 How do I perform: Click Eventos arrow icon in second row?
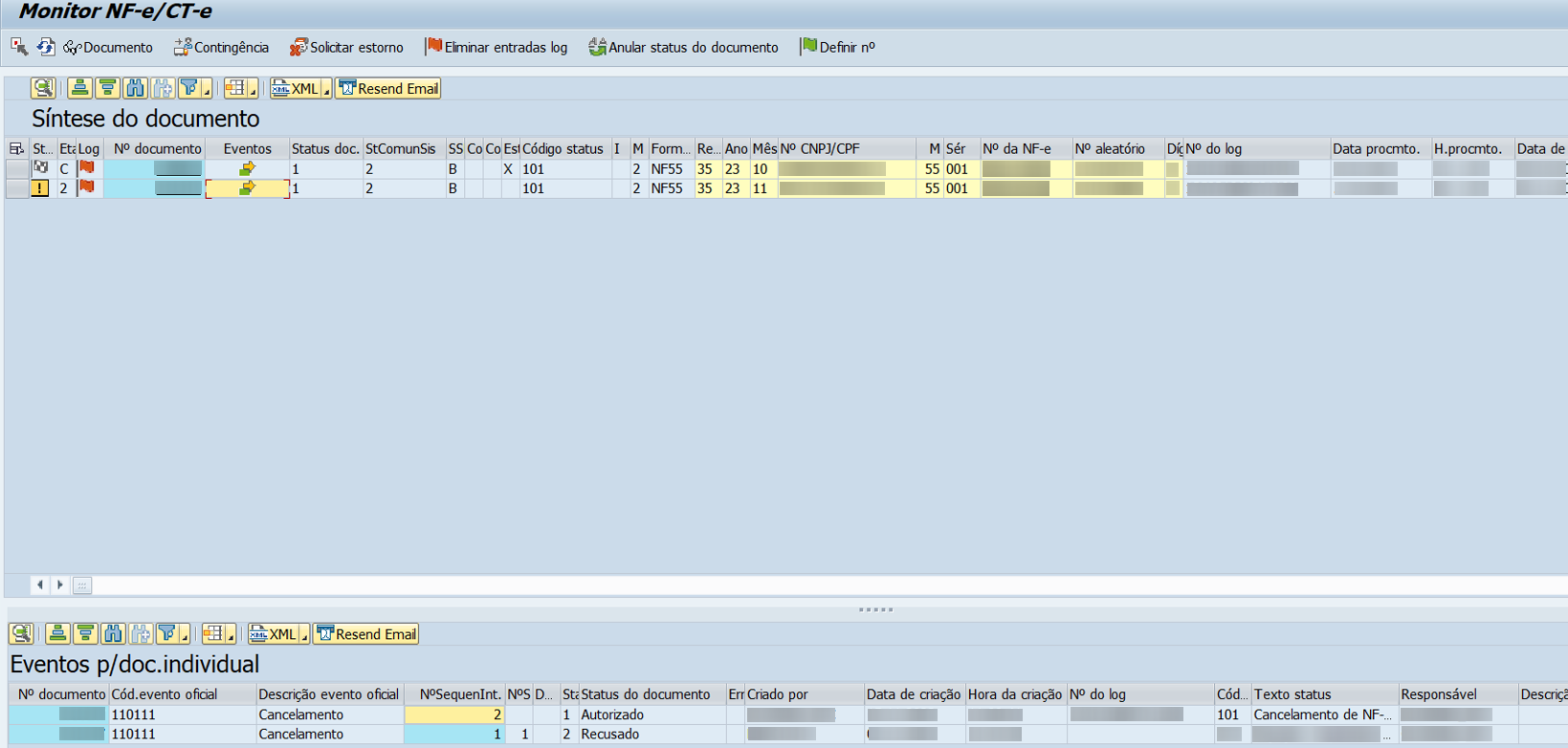click(247, 188)
